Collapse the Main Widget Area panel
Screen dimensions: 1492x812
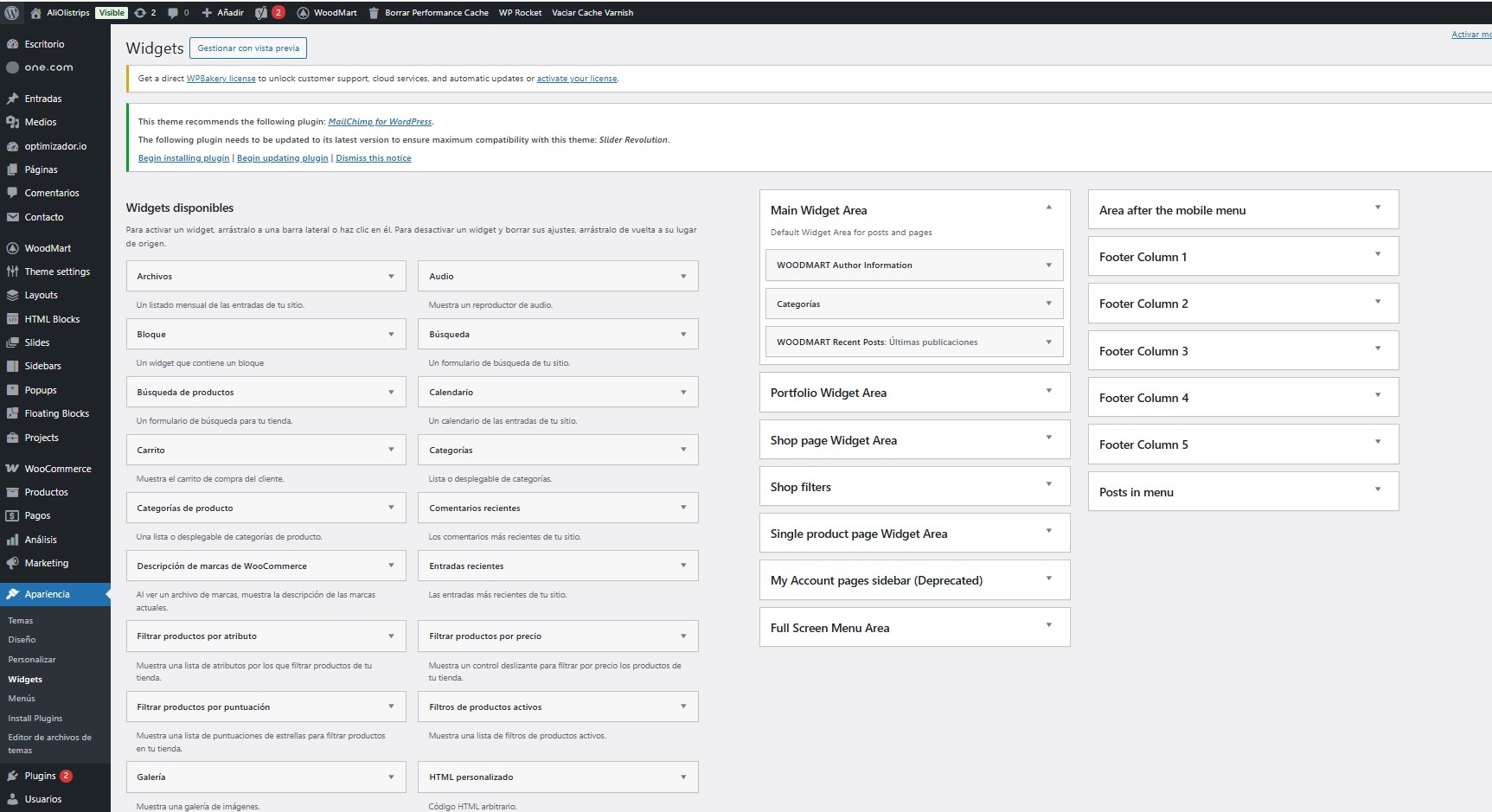1048,208
